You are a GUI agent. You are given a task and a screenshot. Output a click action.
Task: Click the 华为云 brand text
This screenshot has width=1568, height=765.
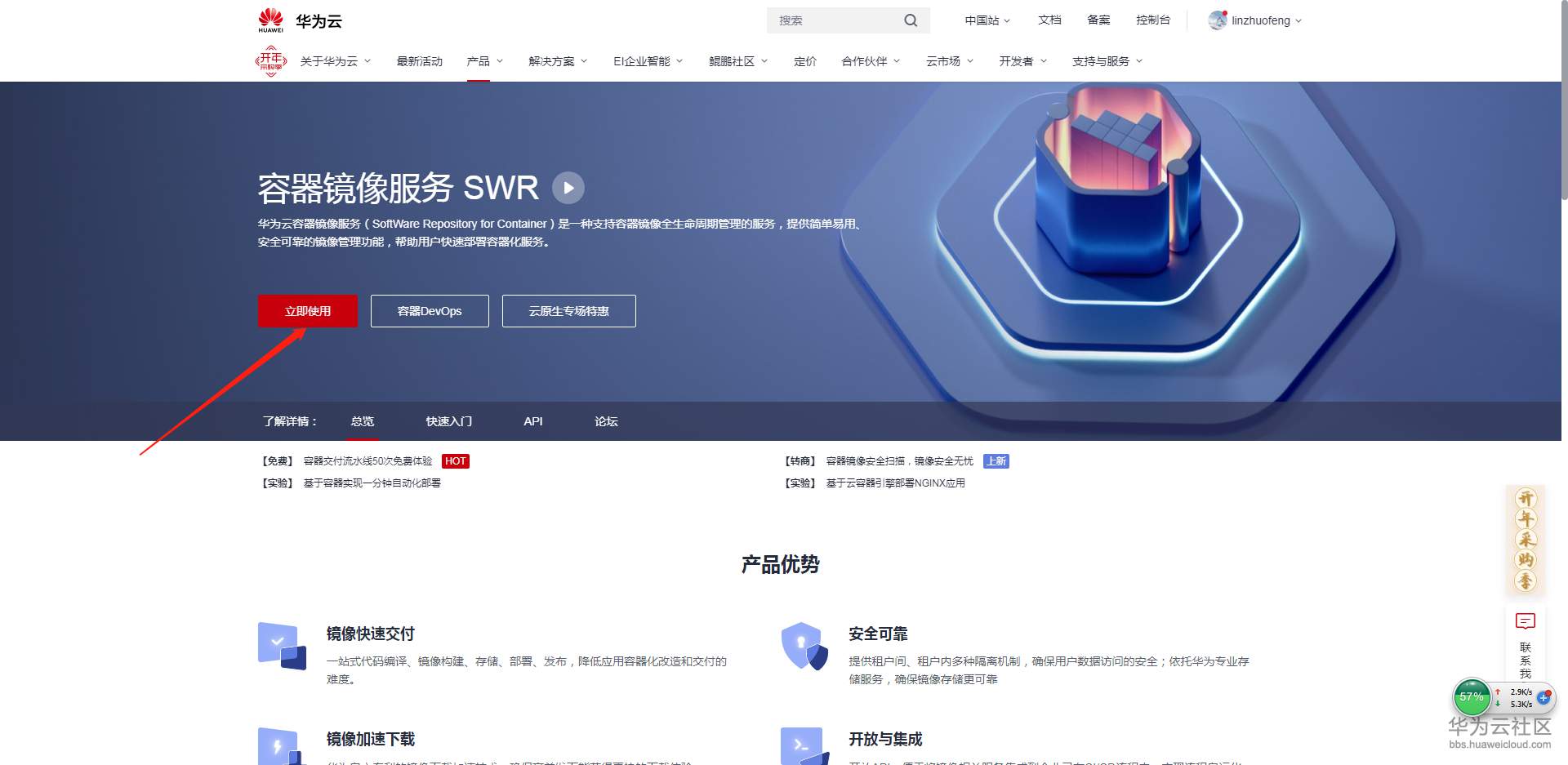[318, 21]
